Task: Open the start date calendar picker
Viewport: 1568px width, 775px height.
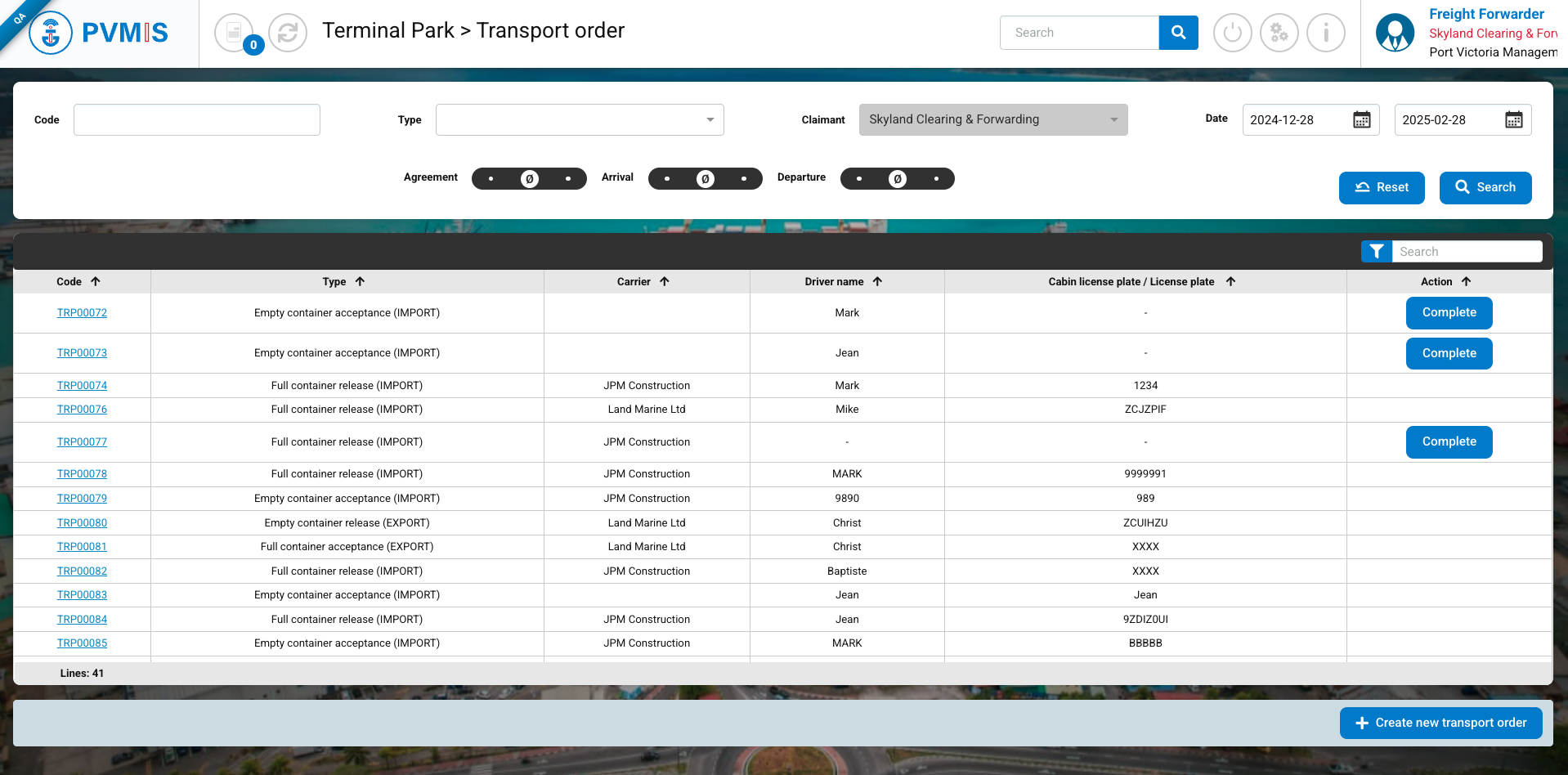Action: [1361, 120]
